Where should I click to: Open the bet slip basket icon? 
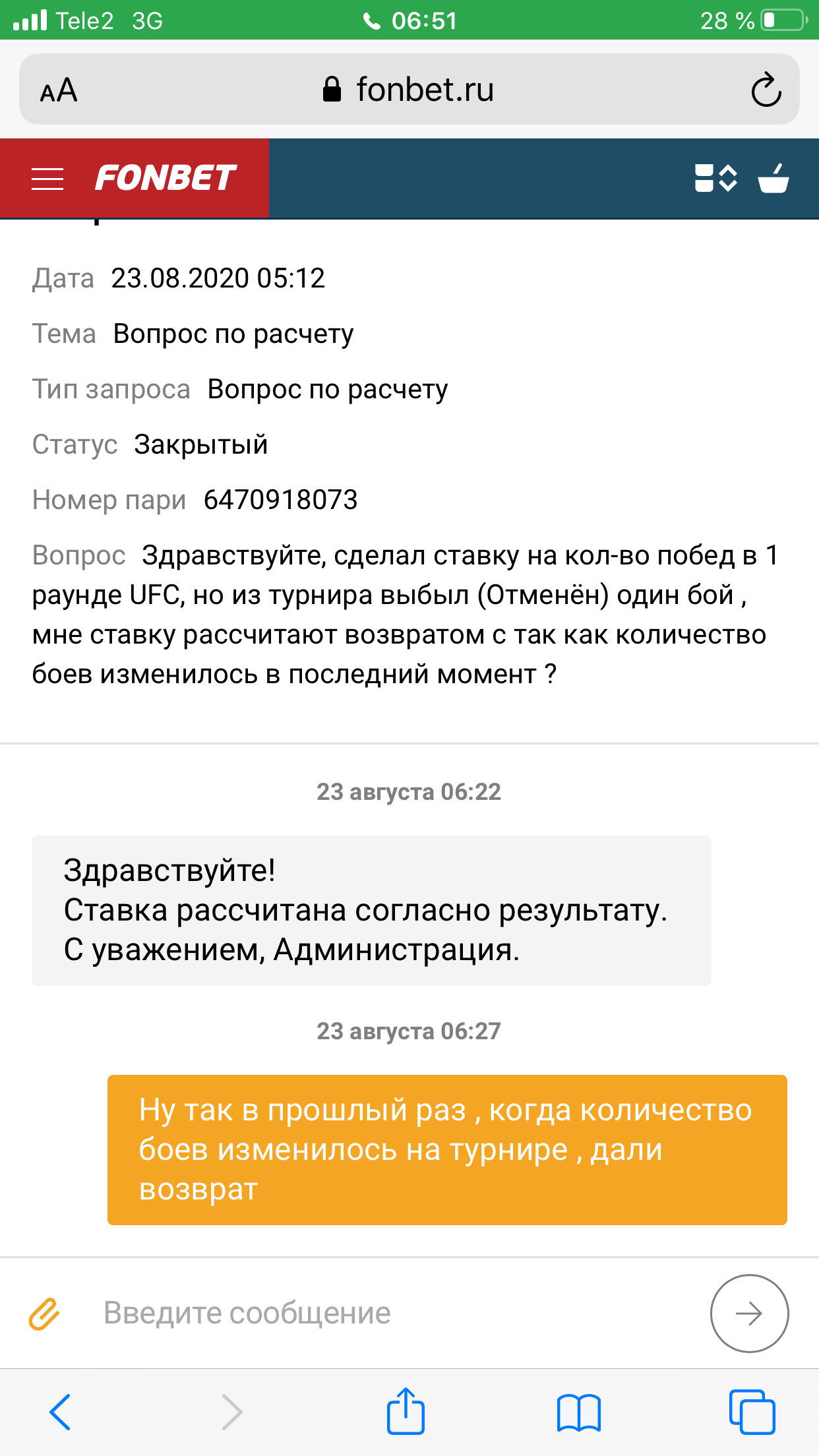[x=773, y=178]
